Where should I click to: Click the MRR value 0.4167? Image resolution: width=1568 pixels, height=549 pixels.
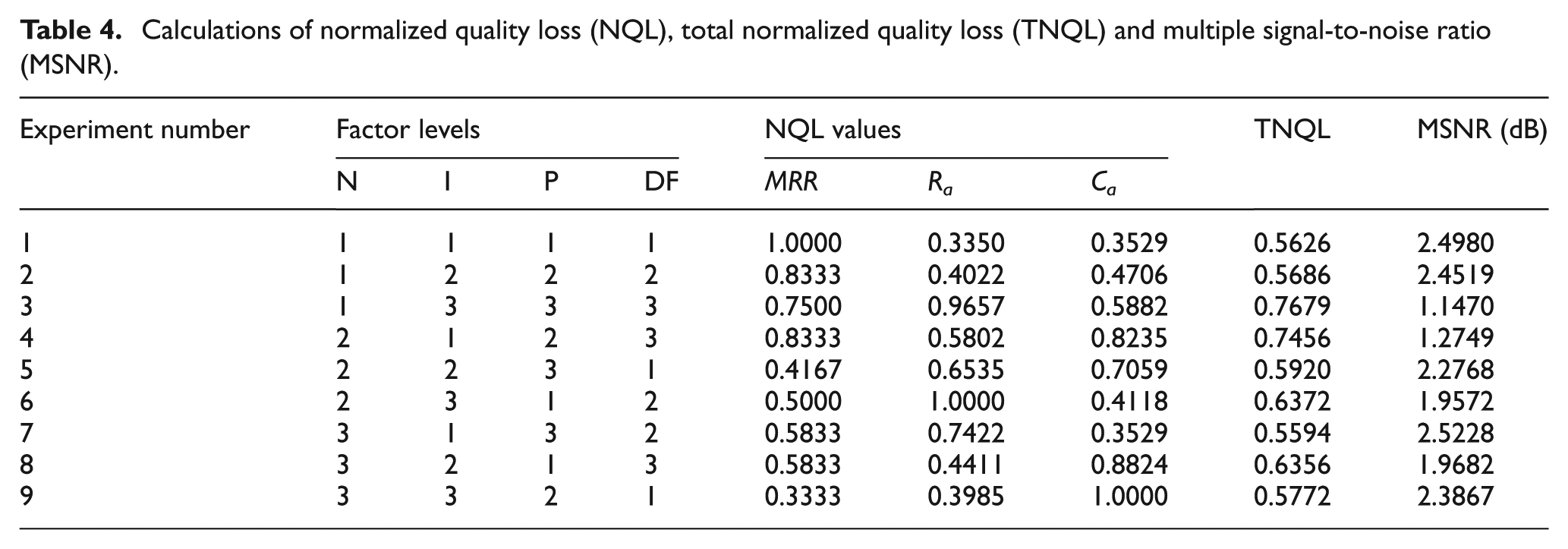[803, 369]
